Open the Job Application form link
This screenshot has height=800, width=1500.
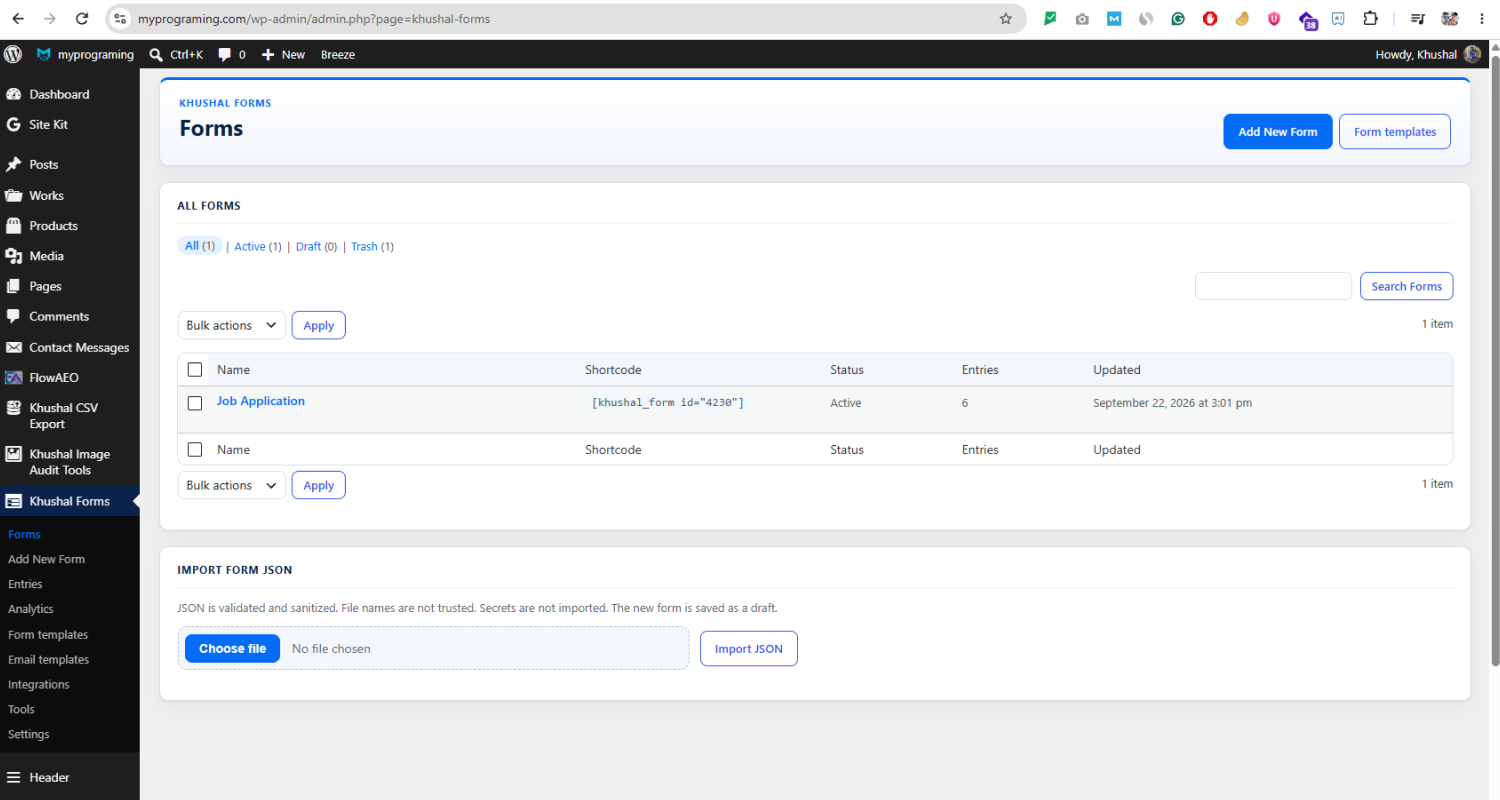coord(261,401)
